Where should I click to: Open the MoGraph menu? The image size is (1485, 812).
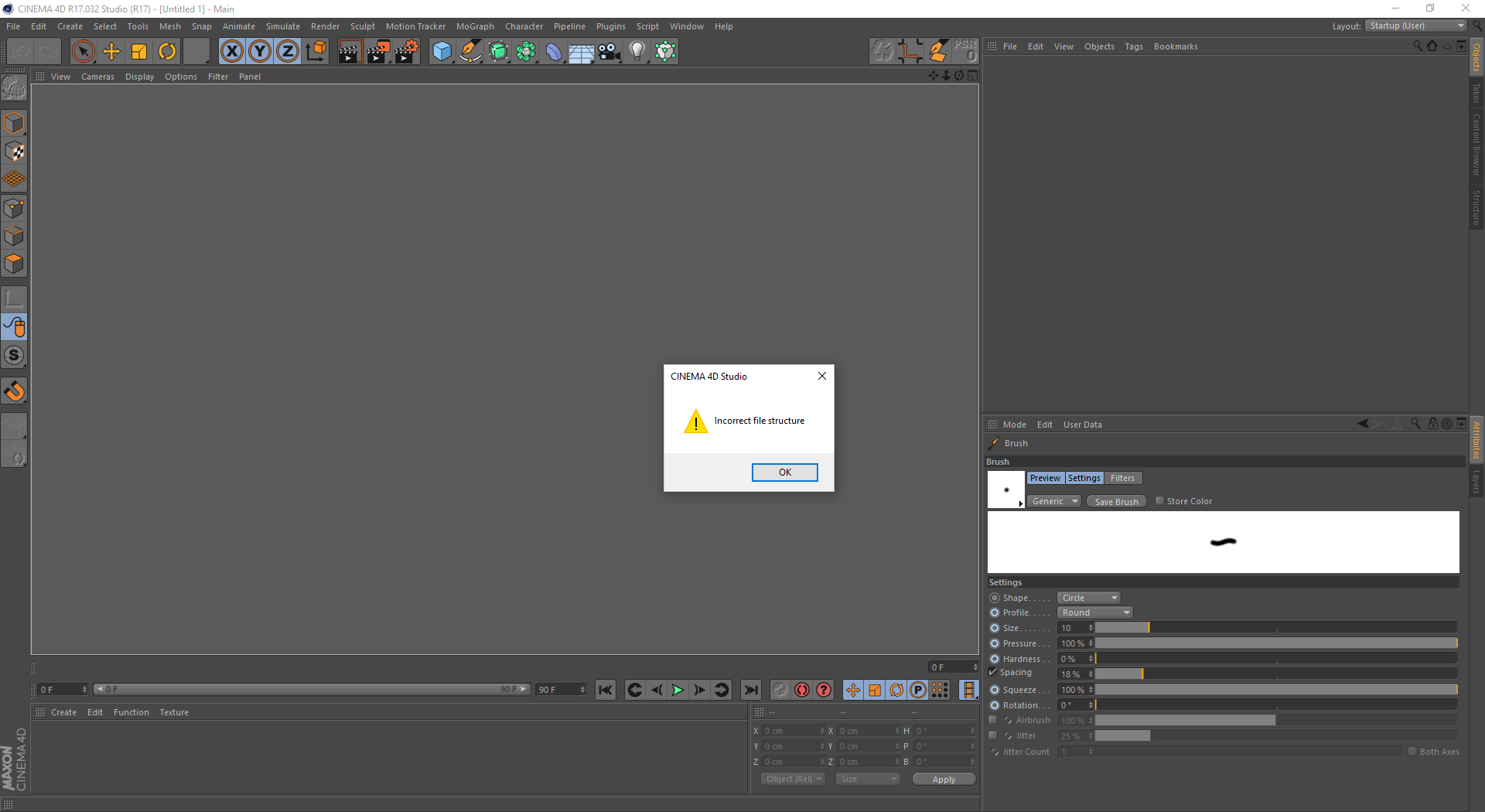point(475,26)
